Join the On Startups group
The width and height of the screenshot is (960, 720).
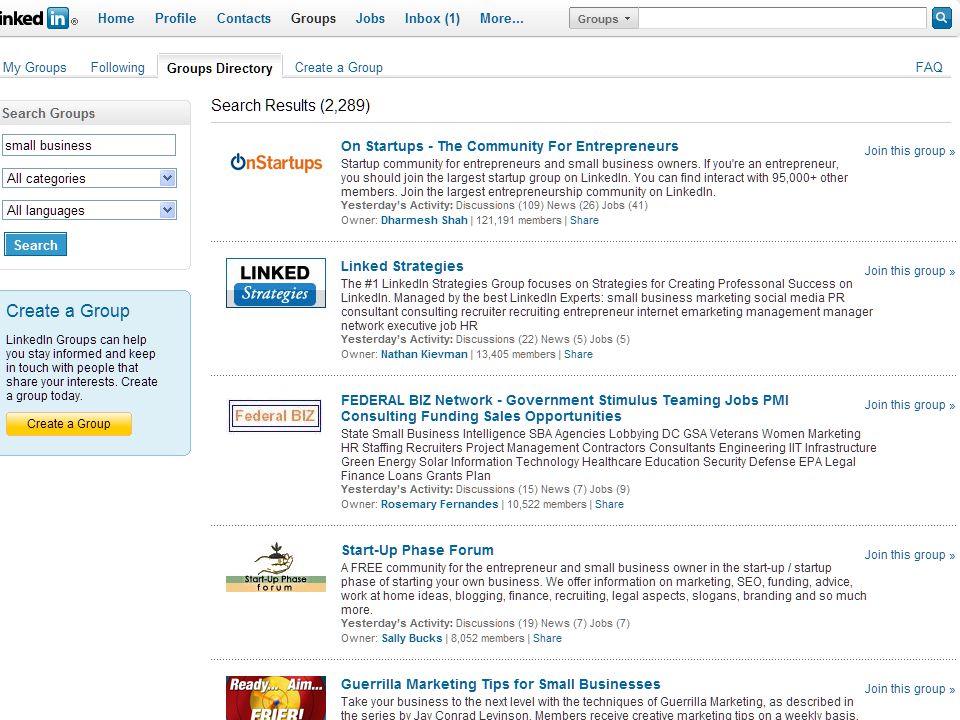(x=910, y=151)
